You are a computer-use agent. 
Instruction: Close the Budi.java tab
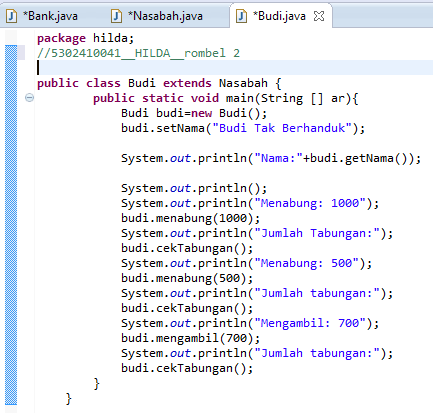coord(319,16)
